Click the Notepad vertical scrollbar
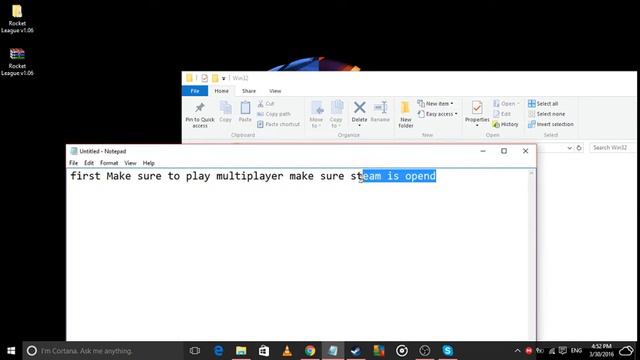The height and width of the screenshot is (360, 640). (x=531, y=255)
